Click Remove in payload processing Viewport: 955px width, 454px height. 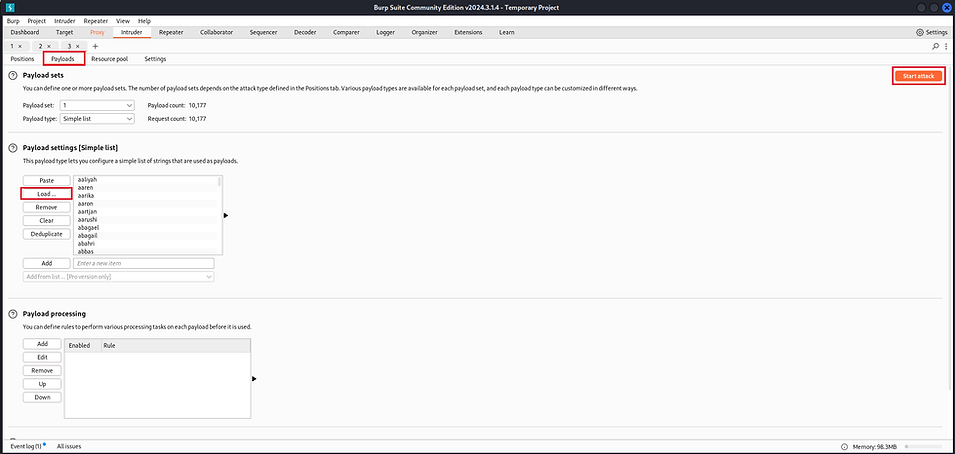pos(43,371)
